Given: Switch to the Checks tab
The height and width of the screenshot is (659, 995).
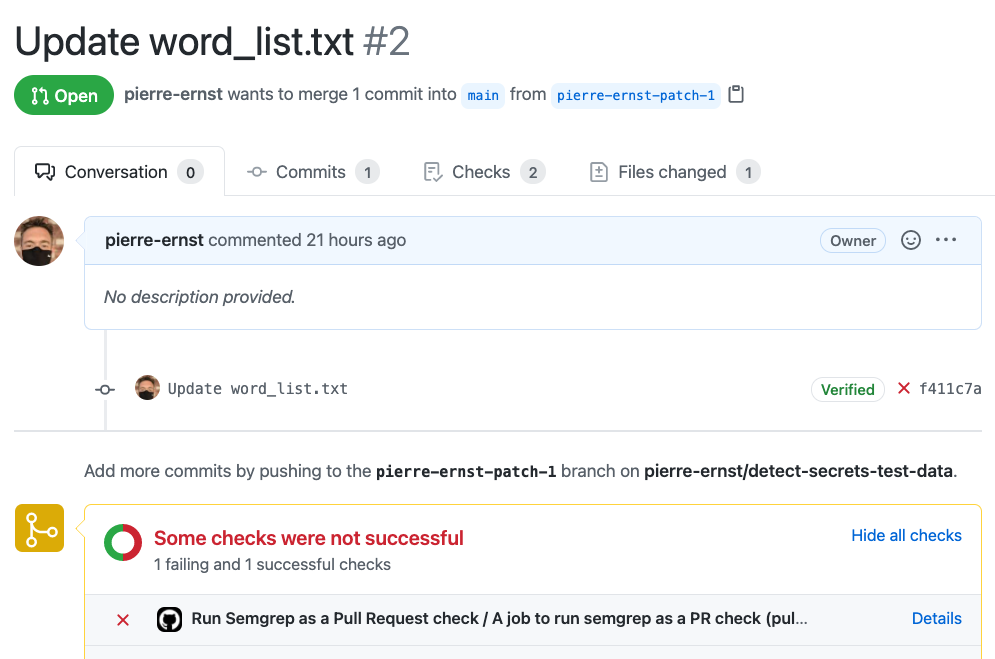Looking at the screenshot, I should 481,171.
